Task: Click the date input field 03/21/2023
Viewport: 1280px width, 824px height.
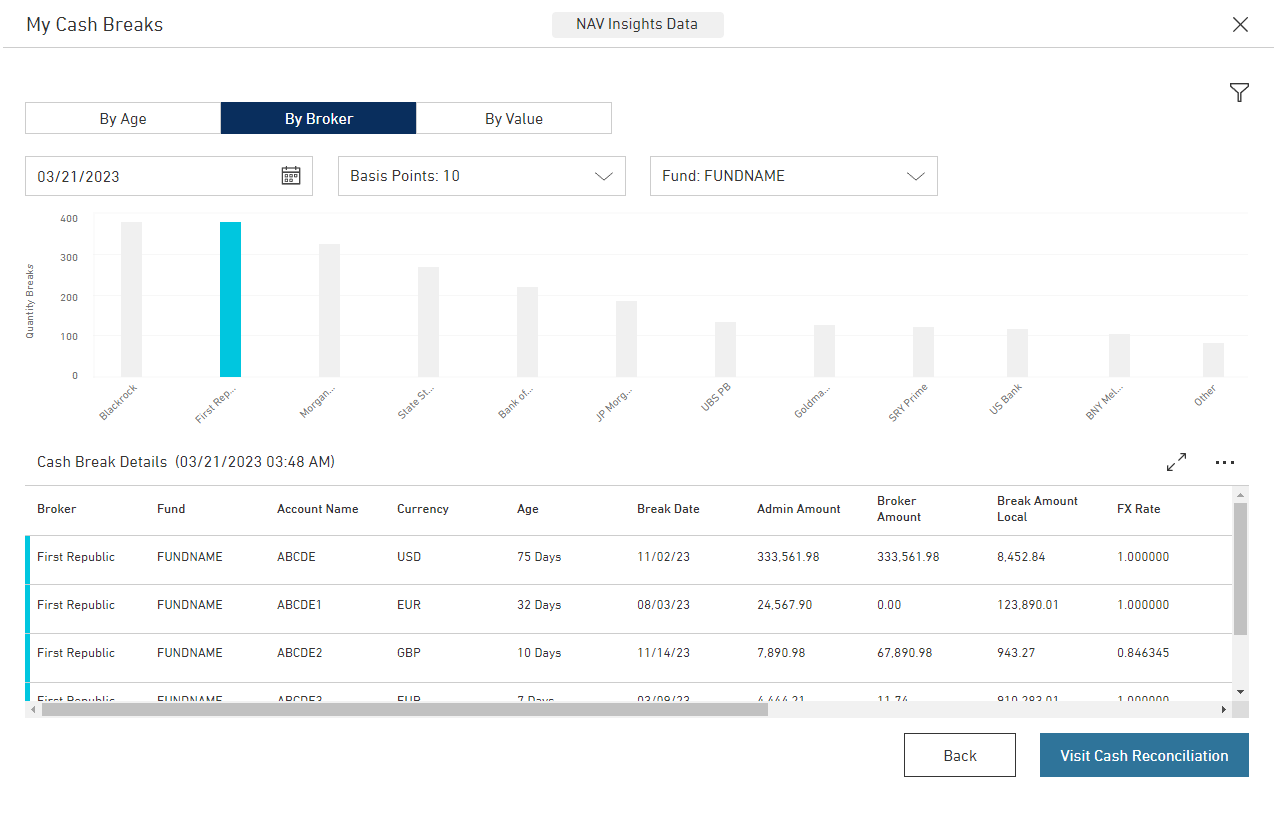Action: [x=150, y=176]
